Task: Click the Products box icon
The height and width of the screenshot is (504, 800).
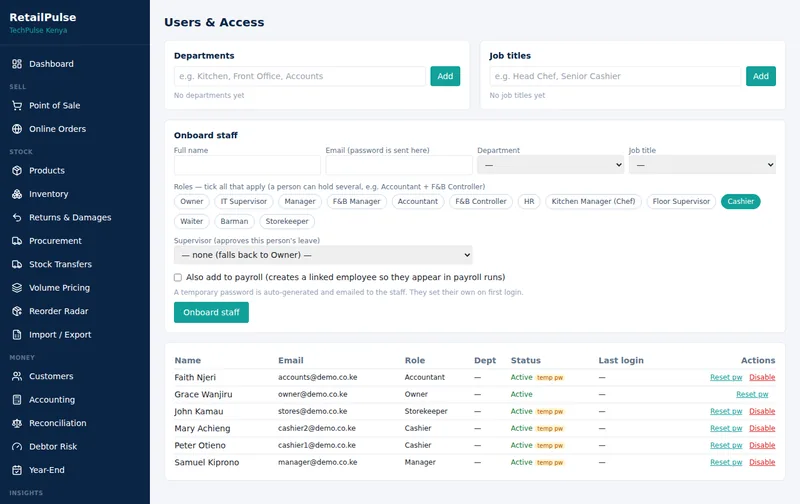Action: pos(17,170)
